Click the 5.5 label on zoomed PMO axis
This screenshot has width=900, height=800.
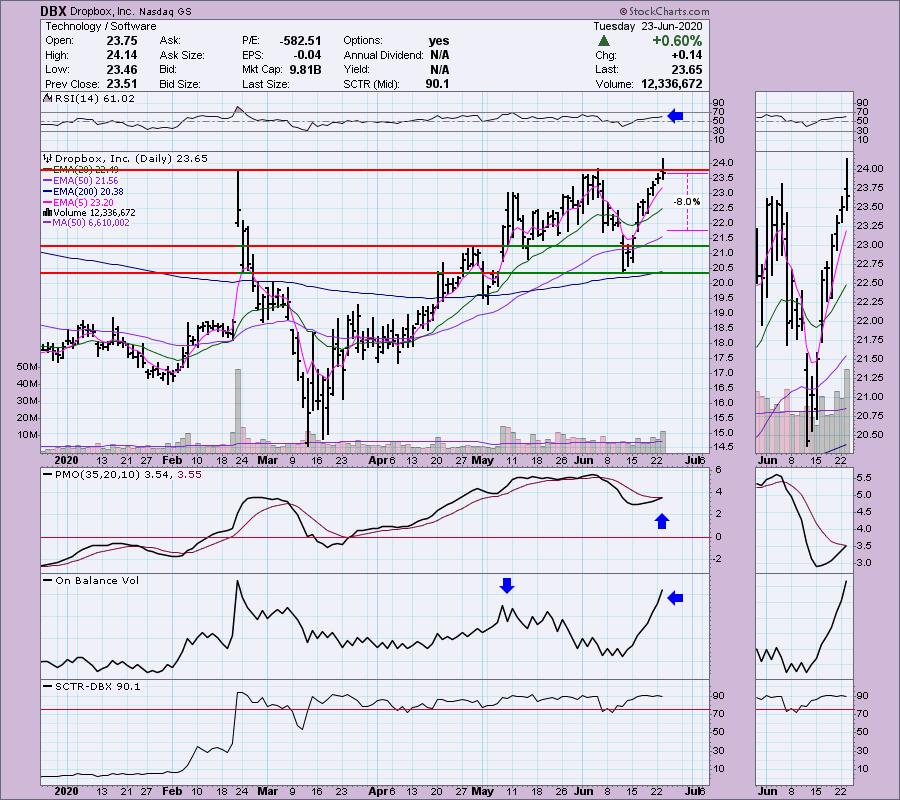click(x=864, y=478)
